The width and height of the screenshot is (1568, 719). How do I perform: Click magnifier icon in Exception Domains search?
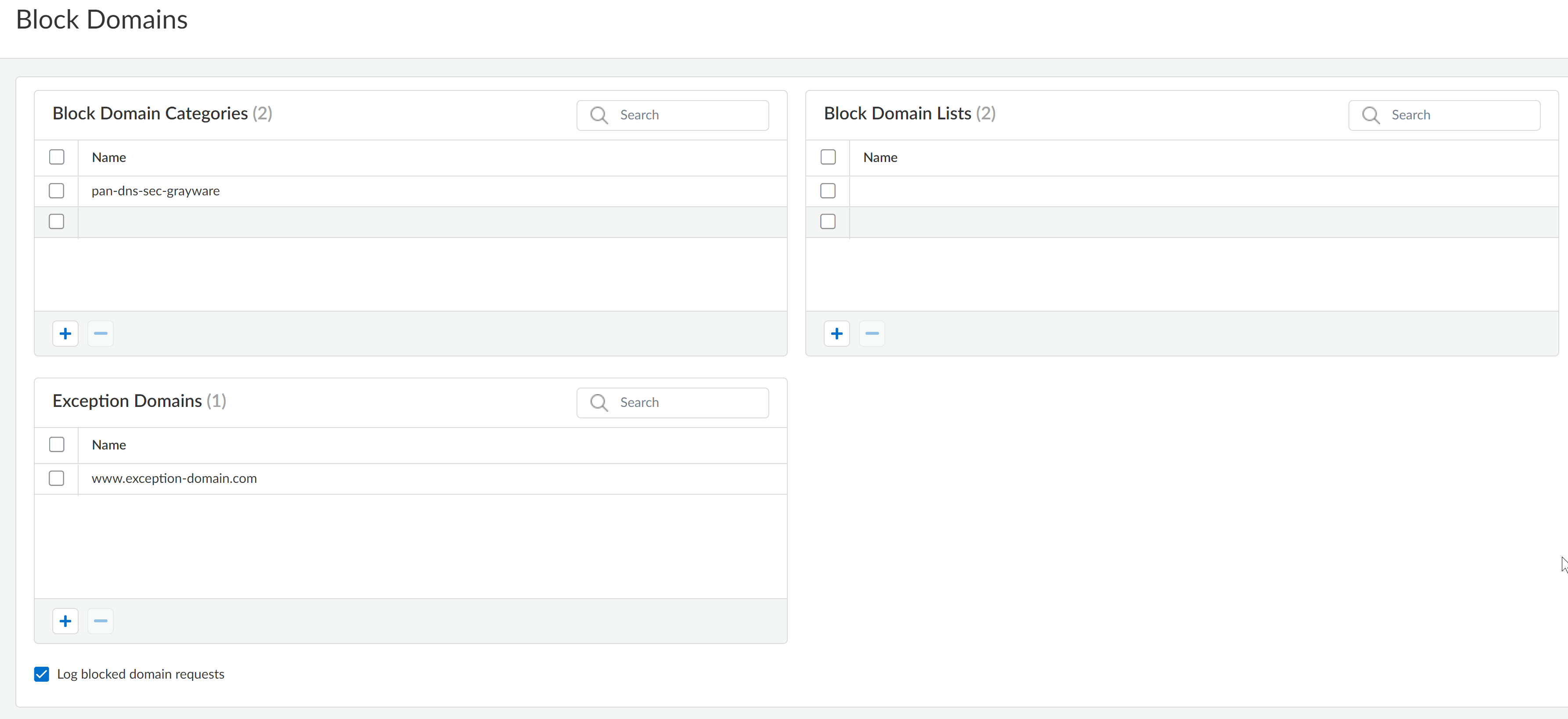pos(599,403)
